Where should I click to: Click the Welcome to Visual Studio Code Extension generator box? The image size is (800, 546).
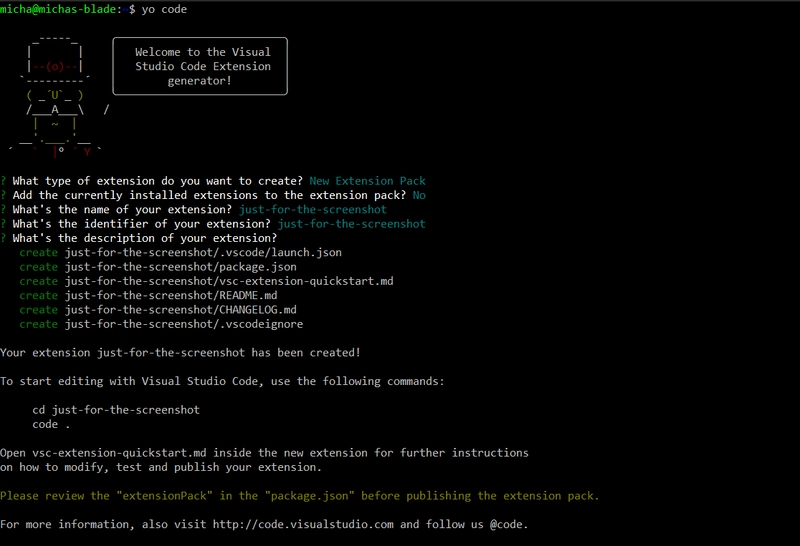point(200,66)
